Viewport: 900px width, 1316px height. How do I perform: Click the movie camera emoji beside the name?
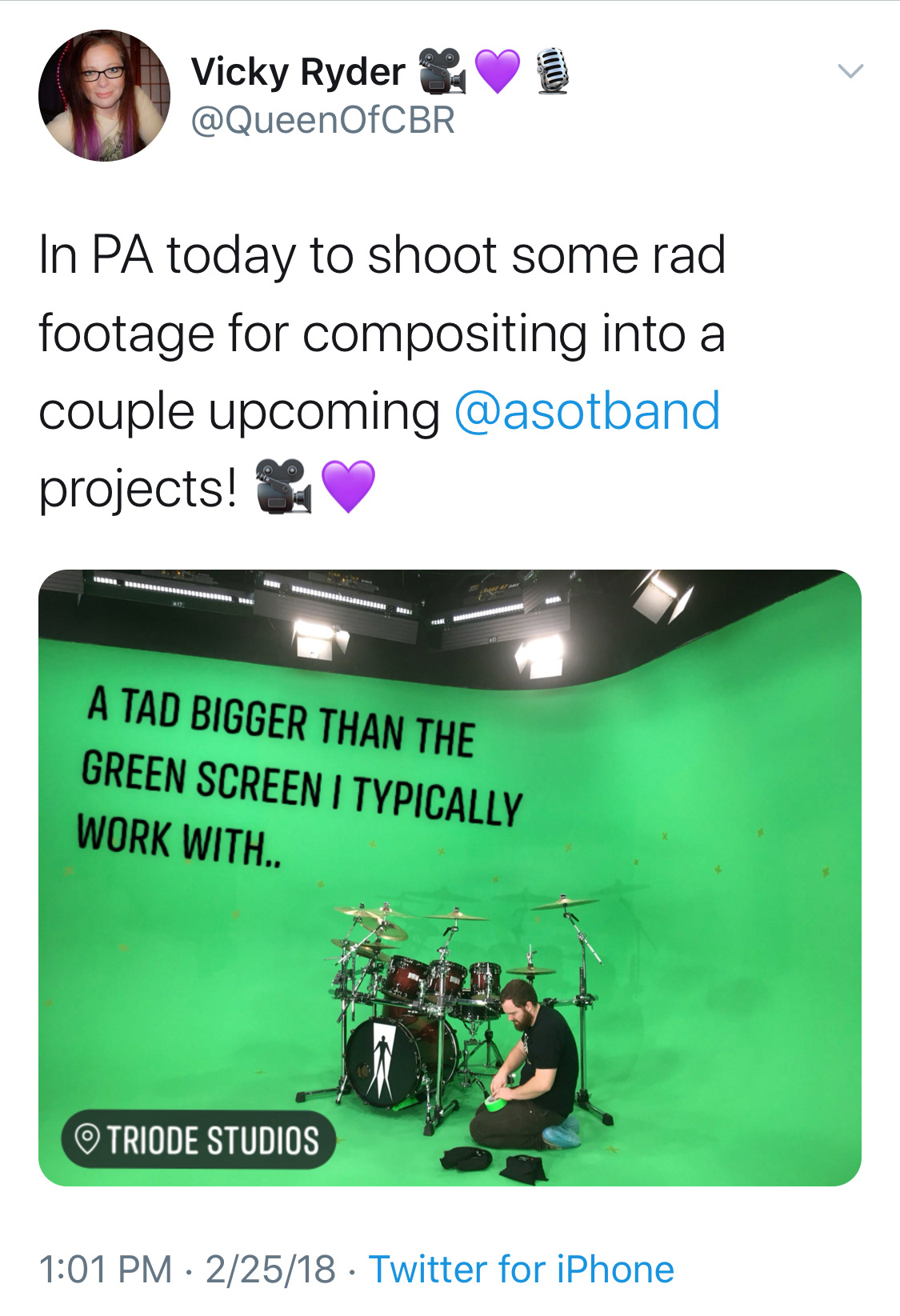pos(442,70)
